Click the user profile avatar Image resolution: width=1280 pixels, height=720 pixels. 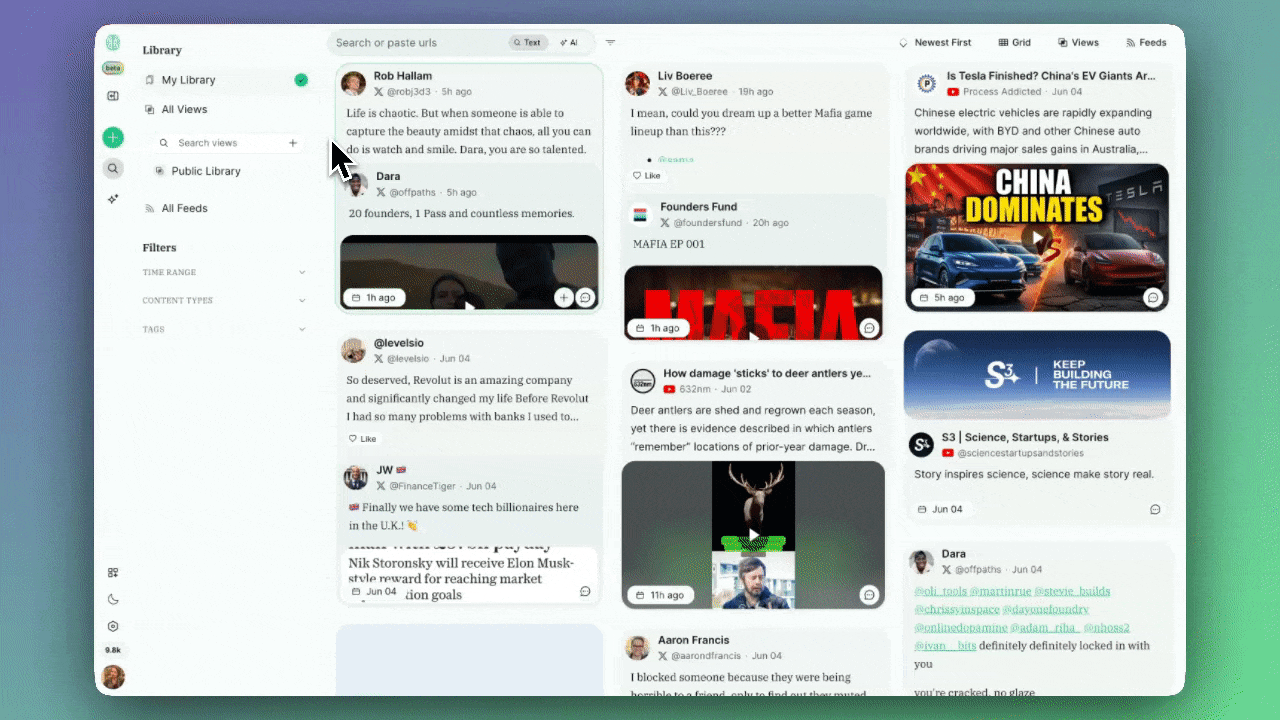[x=113, y=677]
